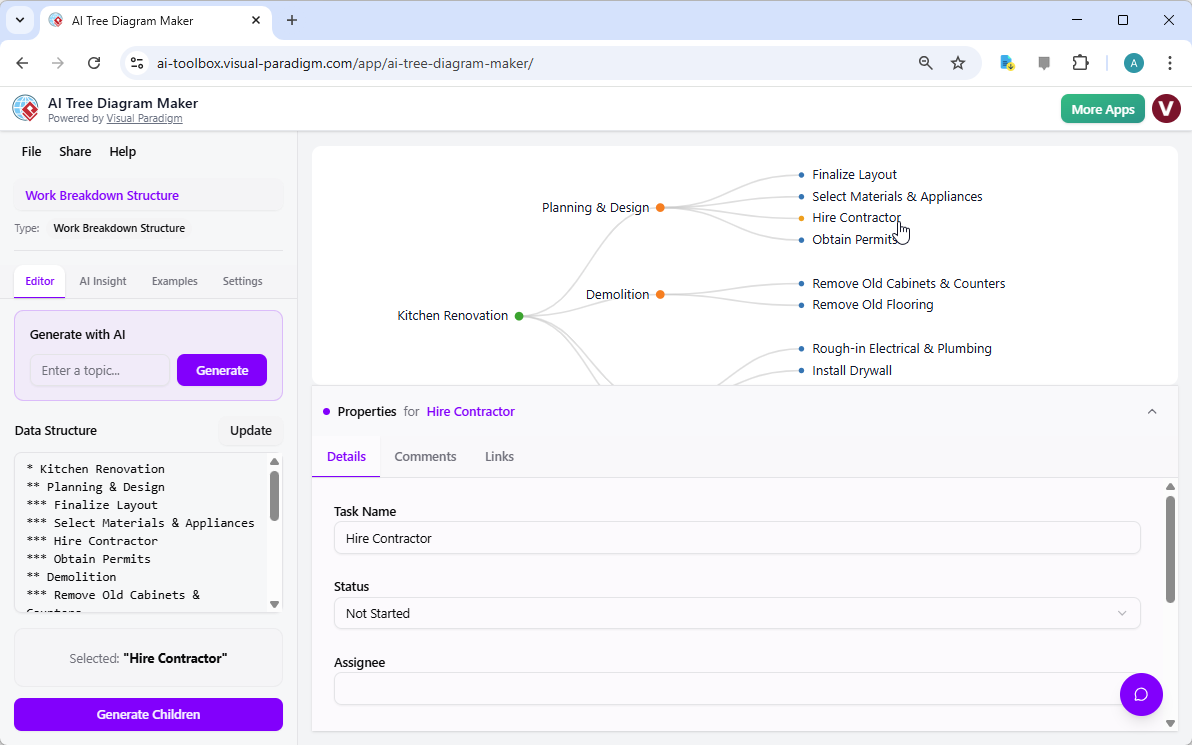Click the translate icon in the address bar
This screenshot has height=745, width=1192.
1005,62
